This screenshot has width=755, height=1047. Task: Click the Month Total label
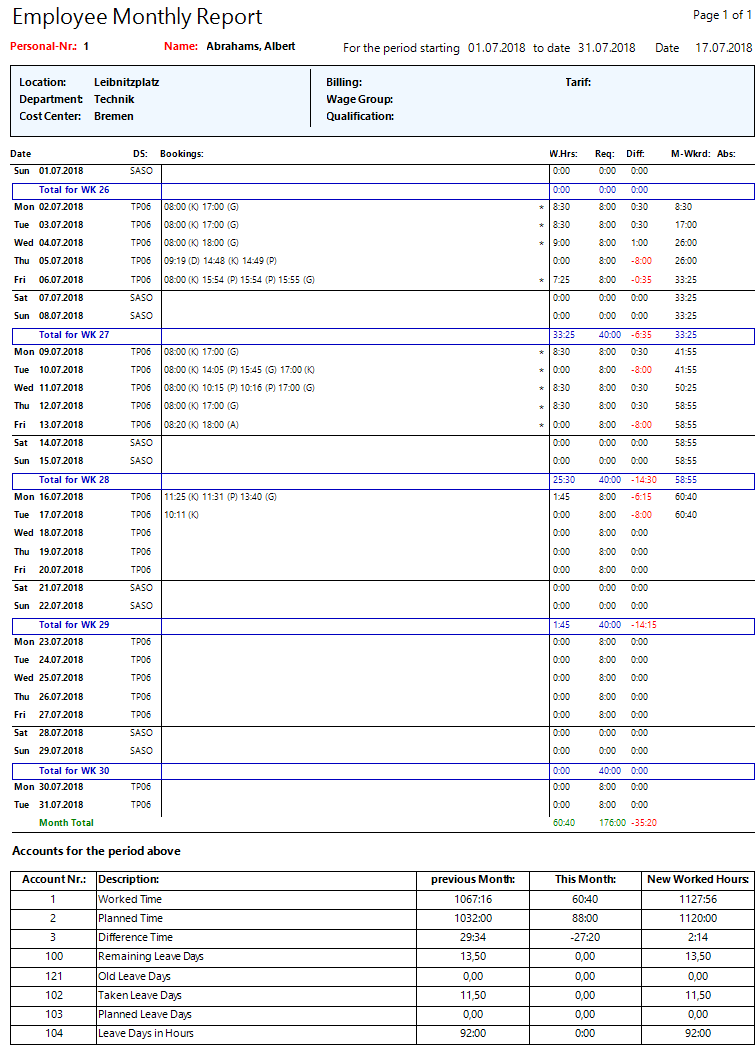(x=66, y=823)
